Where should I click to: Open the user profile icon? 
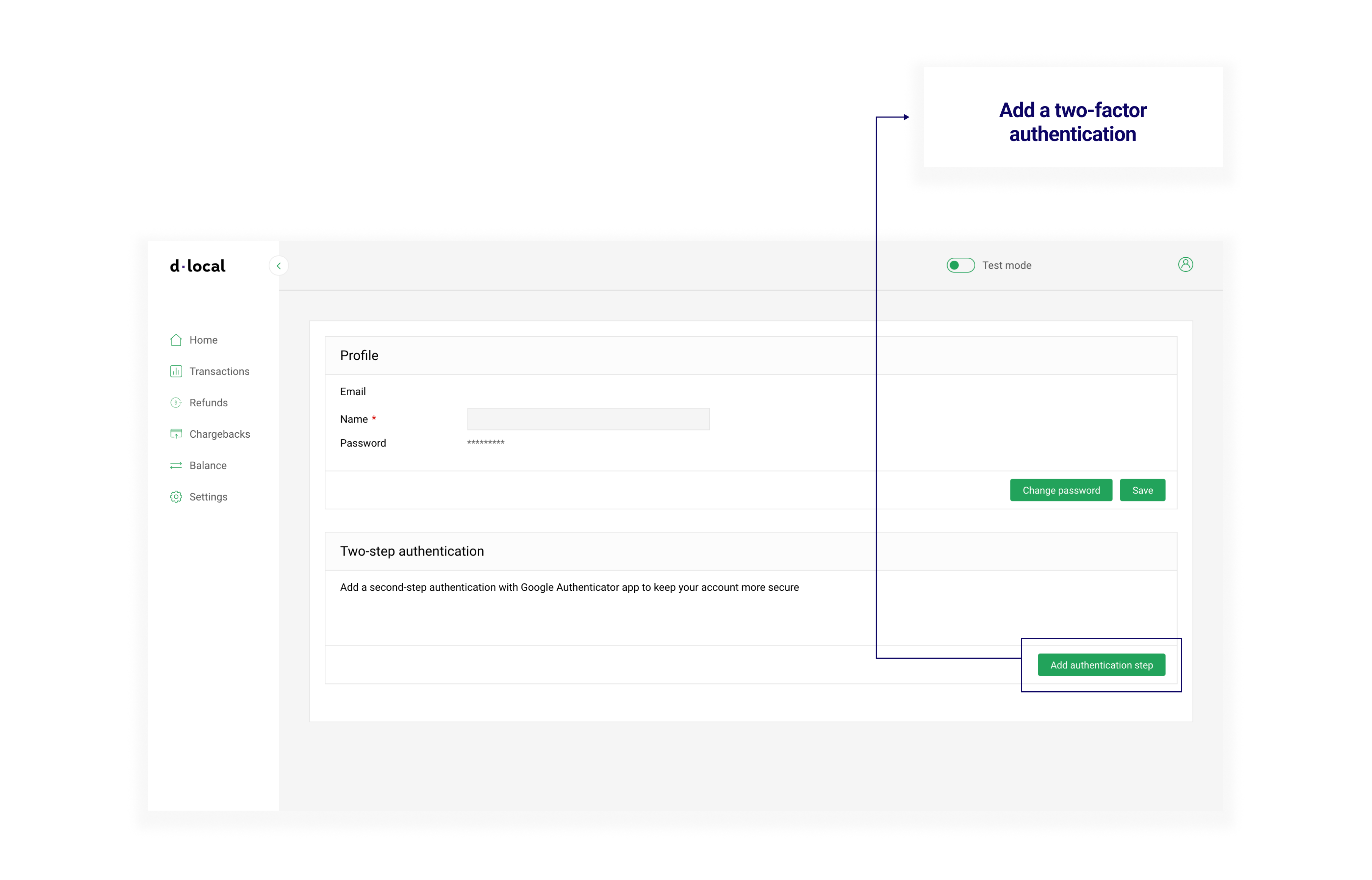click(x=1185, y=265)
